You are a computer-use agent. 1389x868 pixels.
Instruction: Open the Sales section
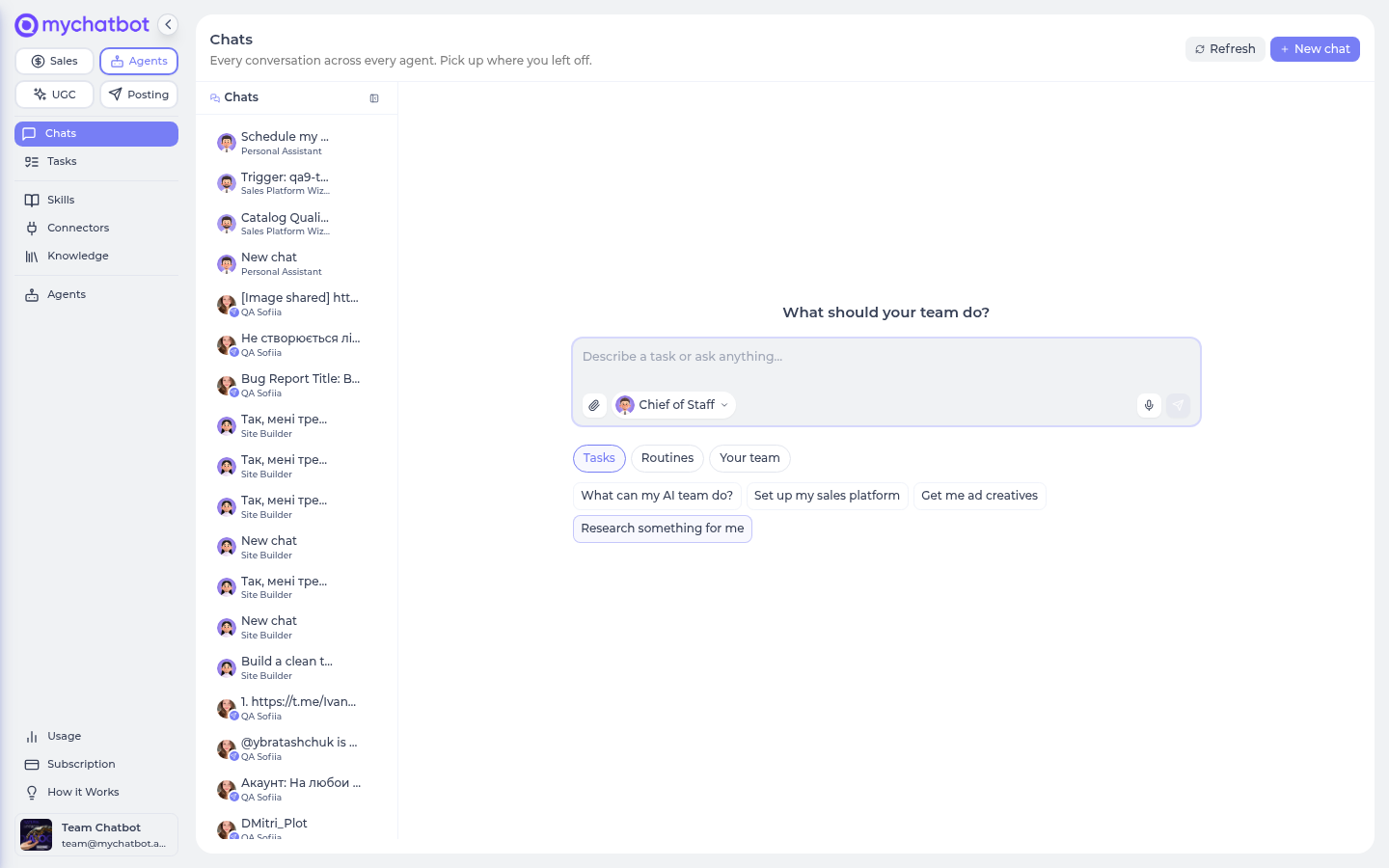54,61
